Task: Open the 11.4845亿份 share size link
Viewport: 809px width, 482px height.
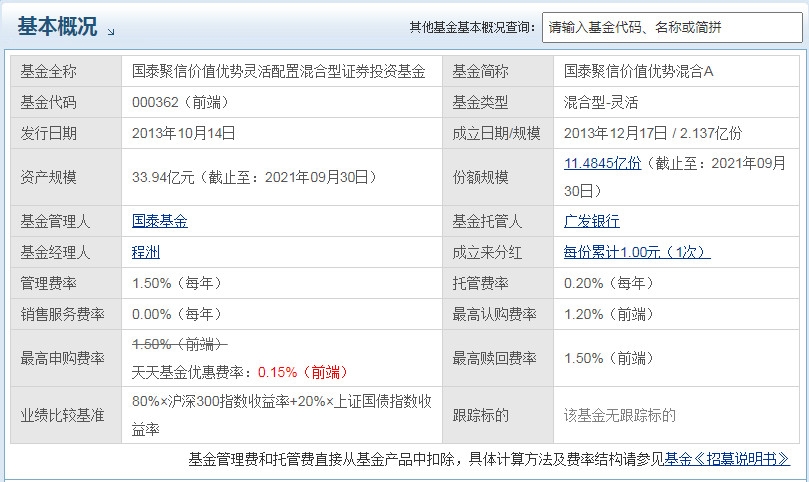Action: [x=603, y=164]
